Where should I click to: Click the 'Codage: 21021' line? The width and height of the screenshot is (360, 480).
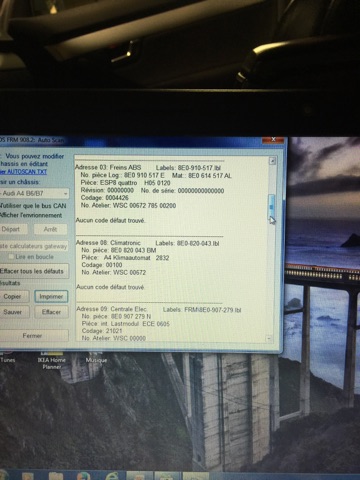[x=102, y=331]
